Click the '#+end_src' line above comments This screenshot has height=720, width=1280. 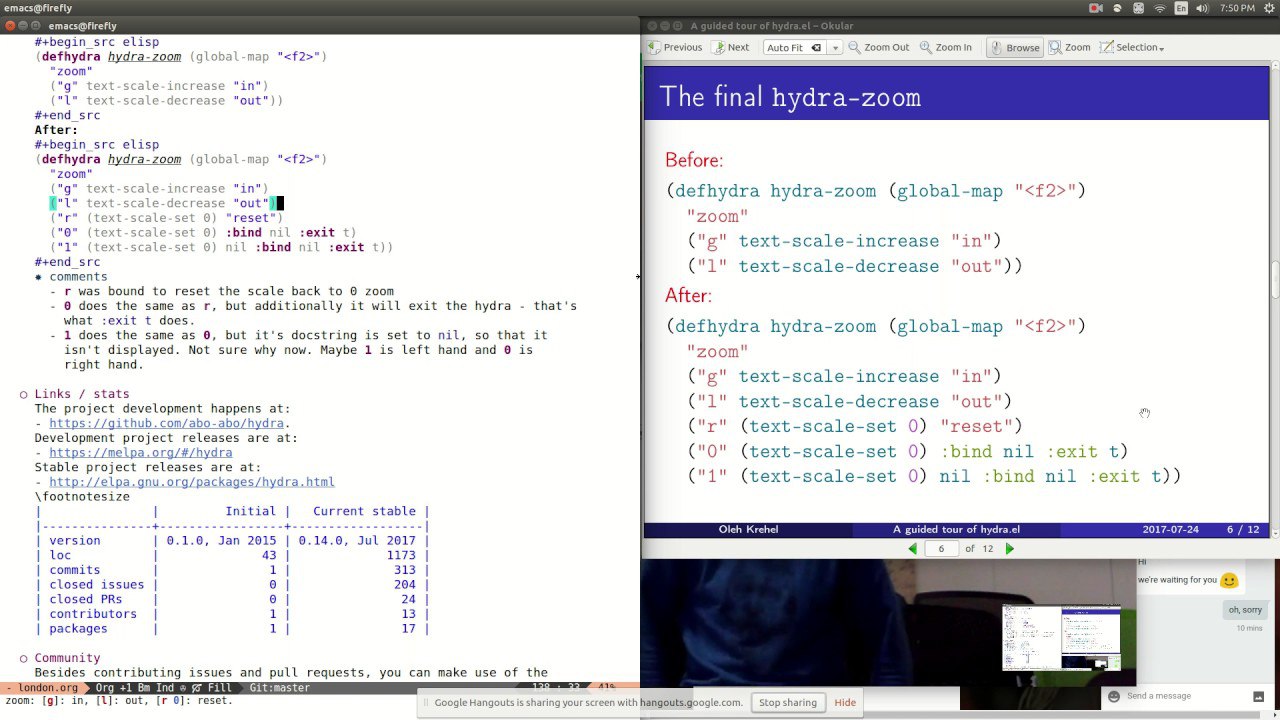point(67,262)
